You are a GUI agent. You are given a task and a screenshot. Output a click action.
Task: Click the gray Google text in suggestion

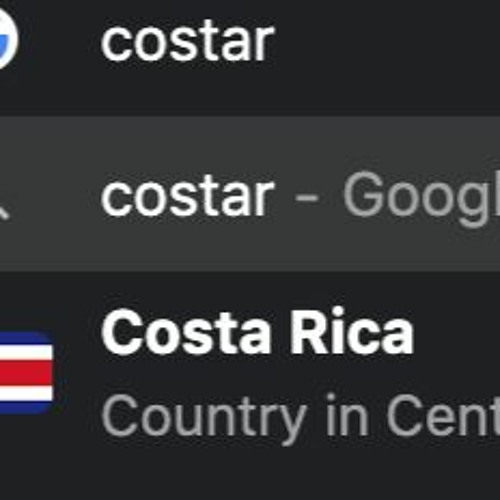[x=422, y=198]
